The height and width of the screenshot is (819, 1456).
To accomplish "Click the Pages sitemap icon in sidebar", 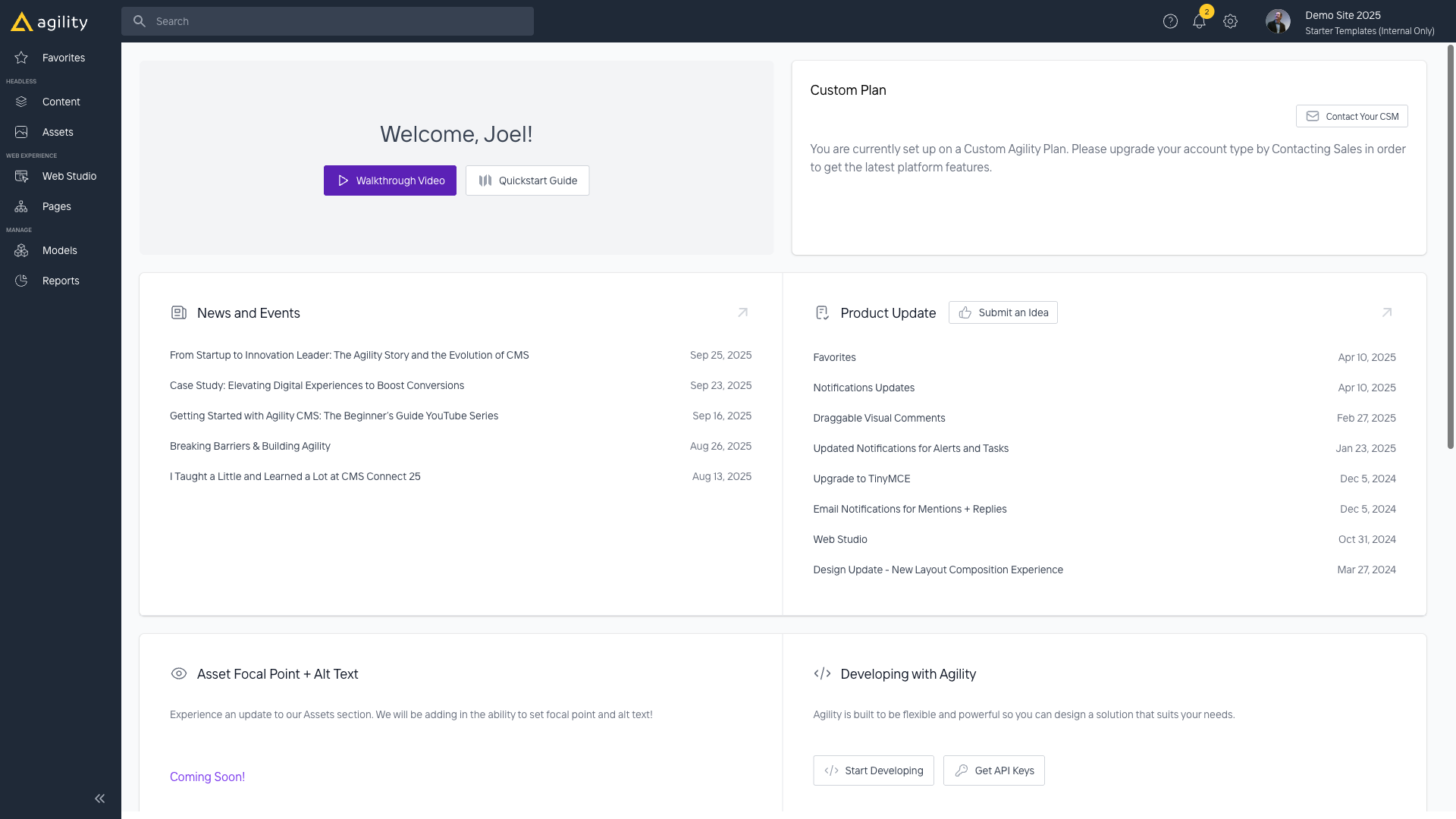I will coord(21,206).
